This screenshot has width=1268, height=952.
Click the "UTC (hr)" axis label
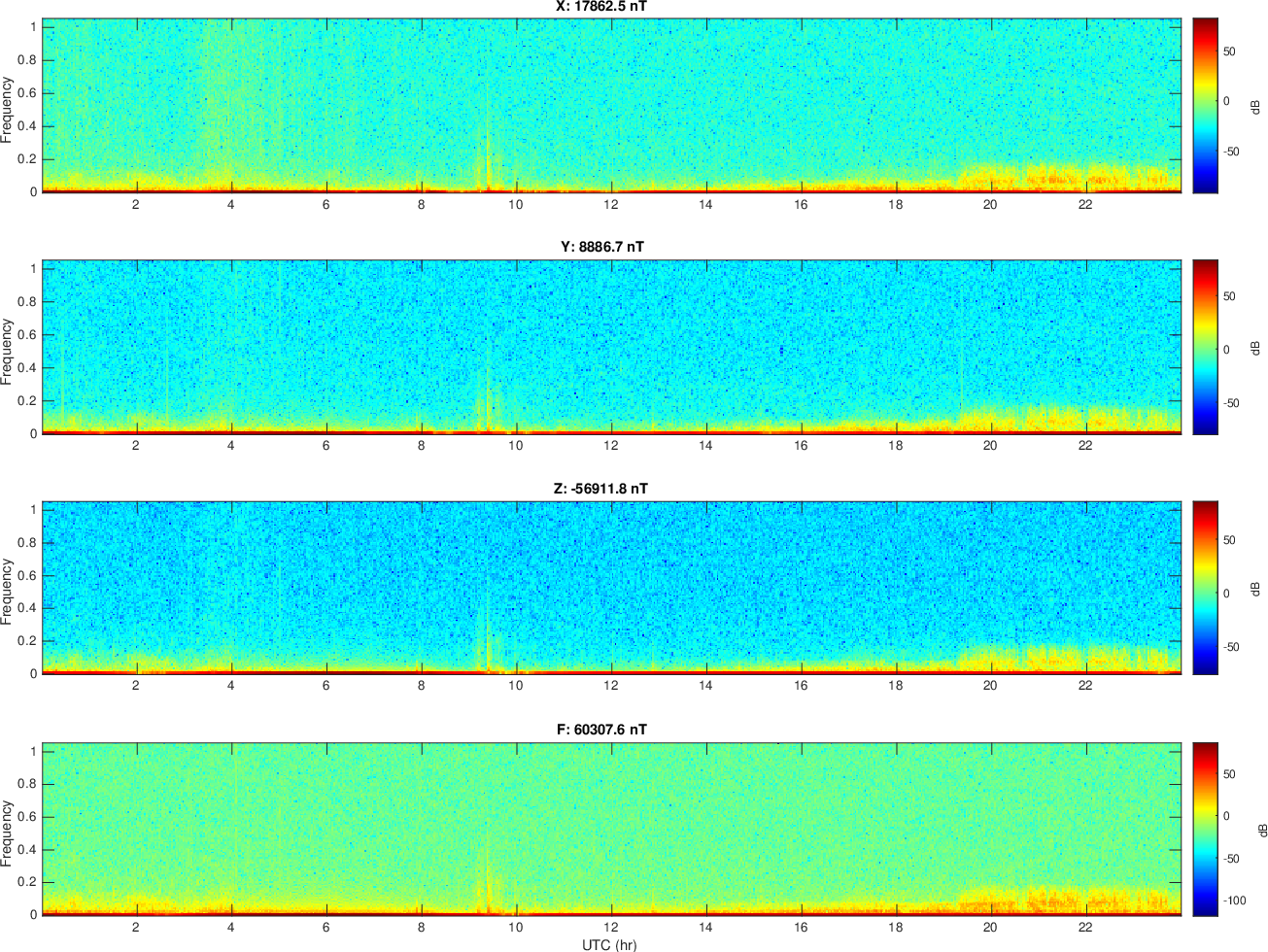(x=609, y=944)
